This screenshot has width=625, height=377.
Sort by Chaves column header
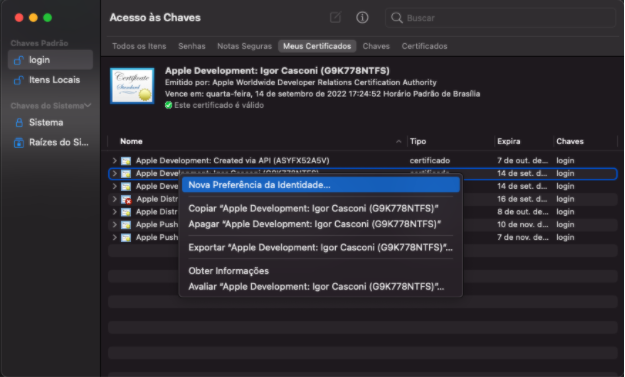click(570, 141)
